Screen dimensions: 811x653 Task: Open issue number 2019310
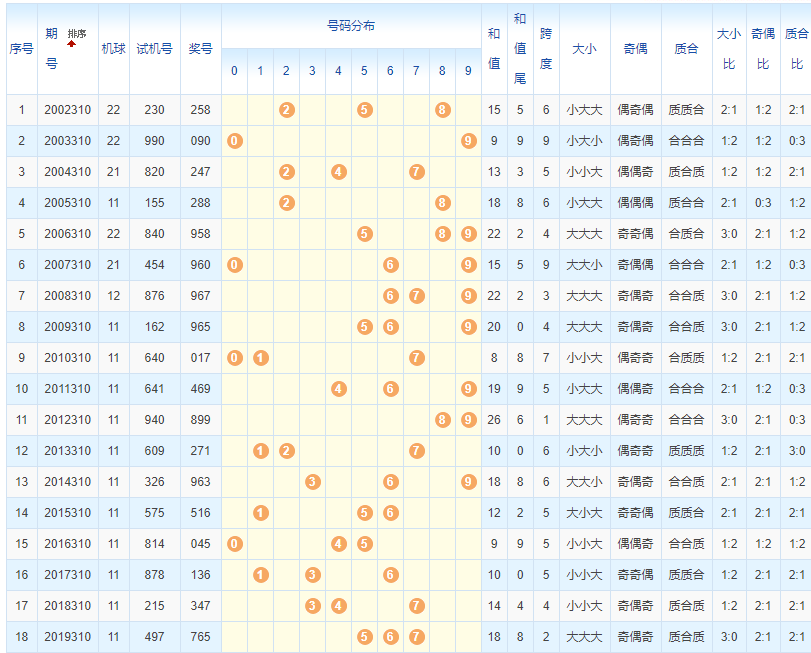67,637
